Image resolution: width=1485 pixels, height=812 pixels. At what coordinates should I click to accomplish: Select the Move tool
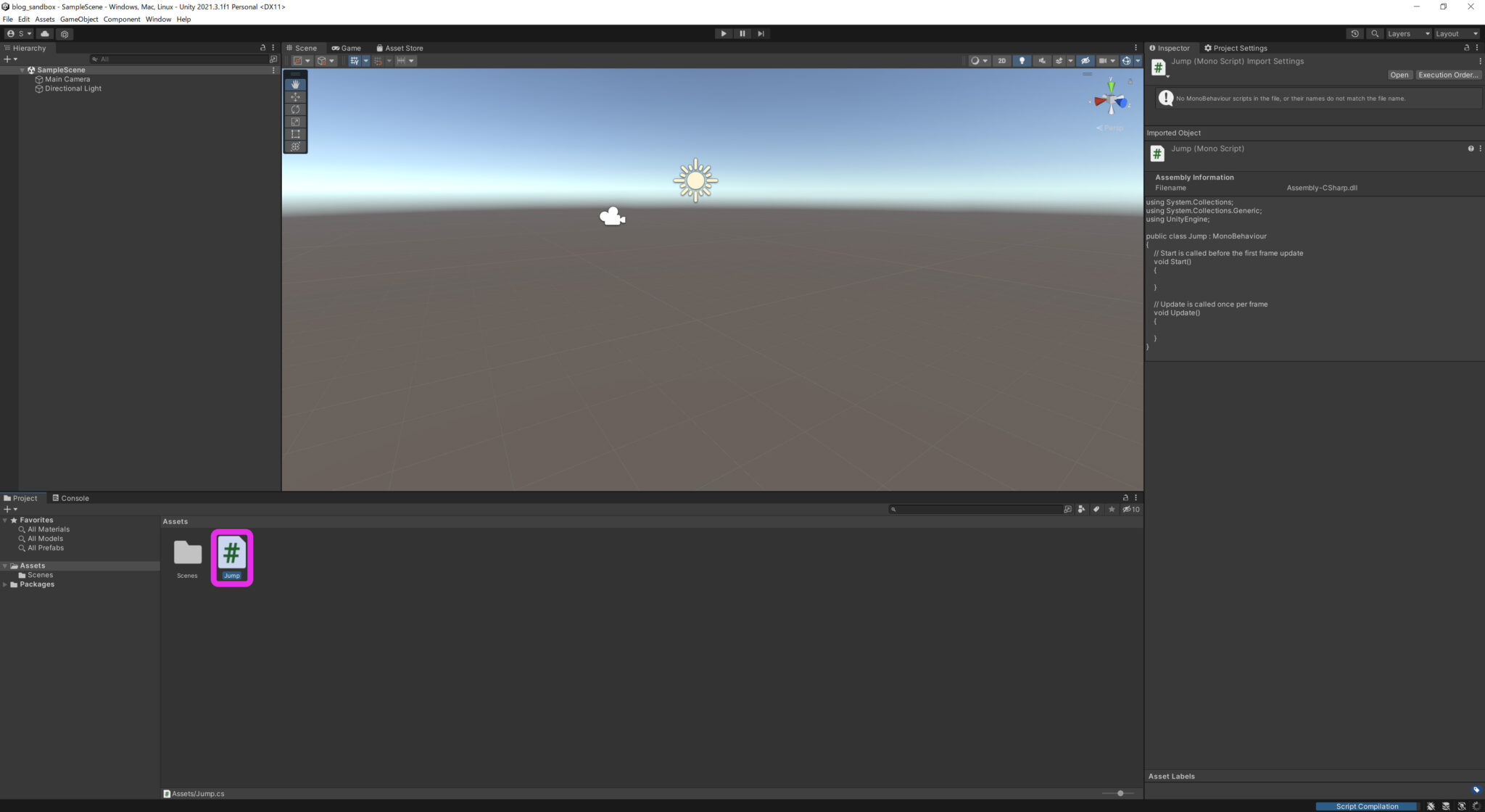[x=295, y=96]
